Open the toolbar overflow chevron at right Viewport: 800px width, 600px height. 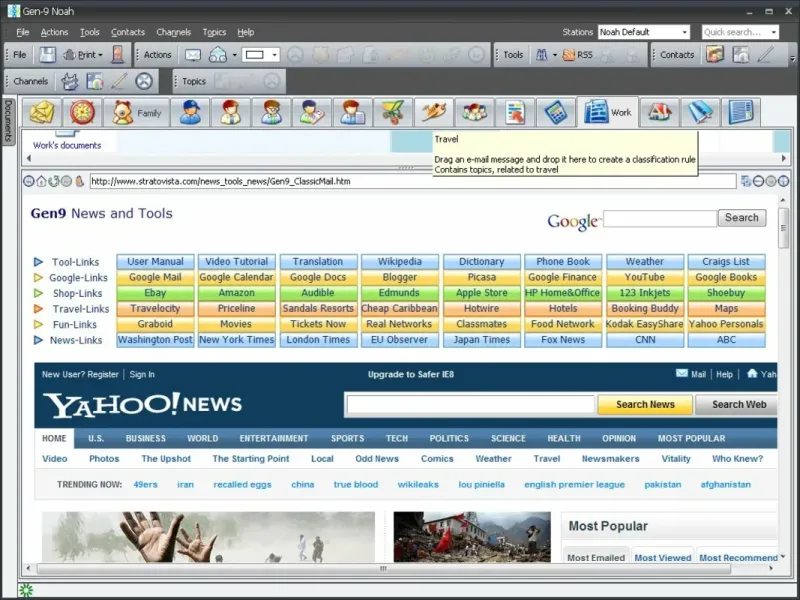[792, 58]
